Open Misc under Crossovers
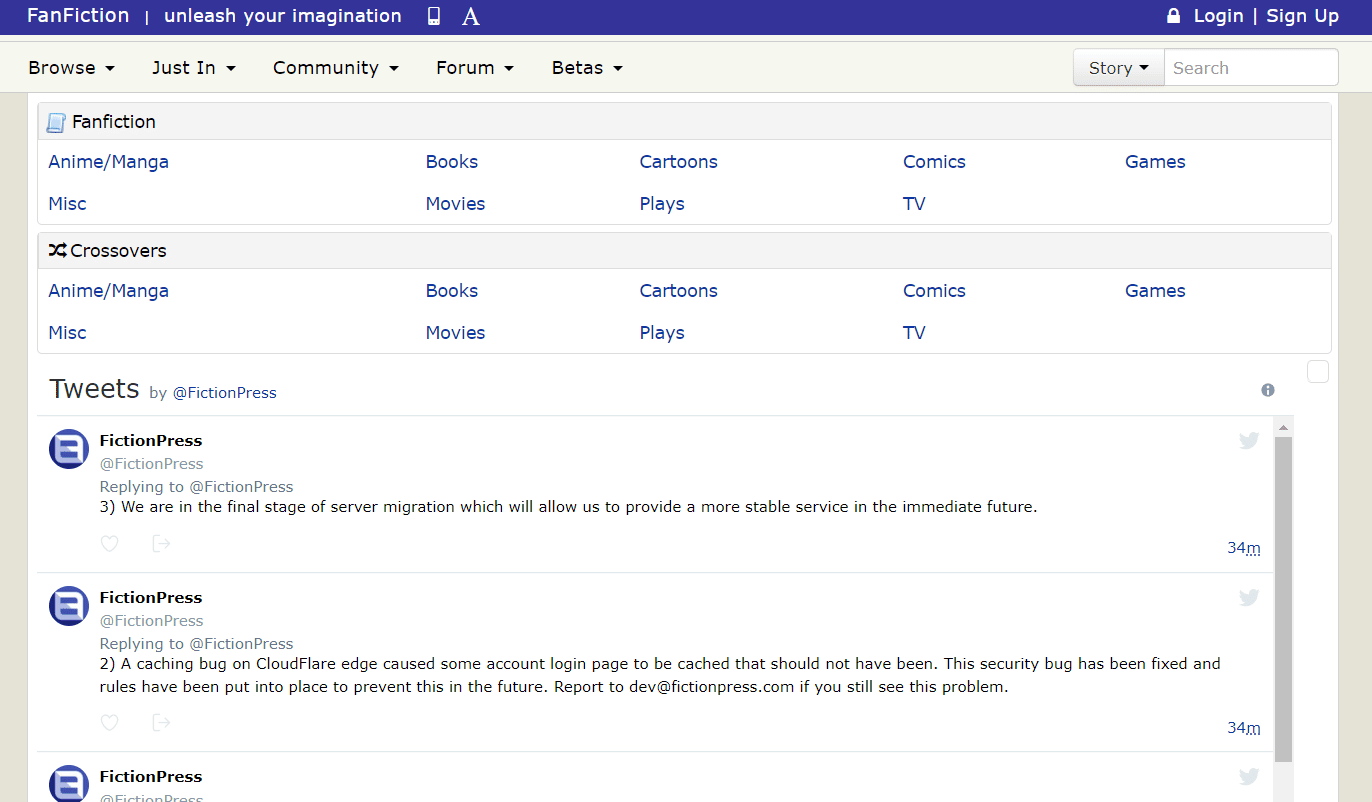This screenshot has width=1372, height=802. click(67, 333)
